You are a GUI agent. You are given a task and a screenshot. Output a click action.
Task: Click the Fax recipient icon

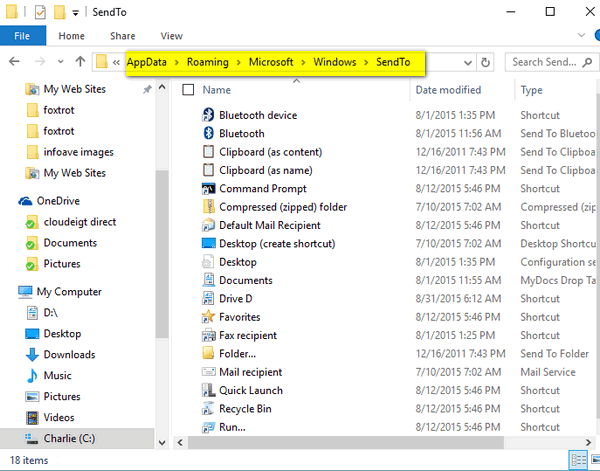[x=208, y=335]
